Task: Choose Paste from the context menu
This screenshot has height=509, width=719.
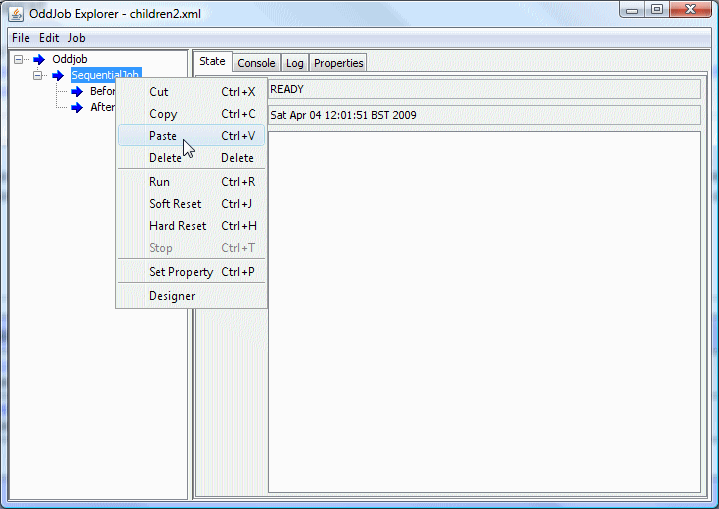Action: click(163, 136)
